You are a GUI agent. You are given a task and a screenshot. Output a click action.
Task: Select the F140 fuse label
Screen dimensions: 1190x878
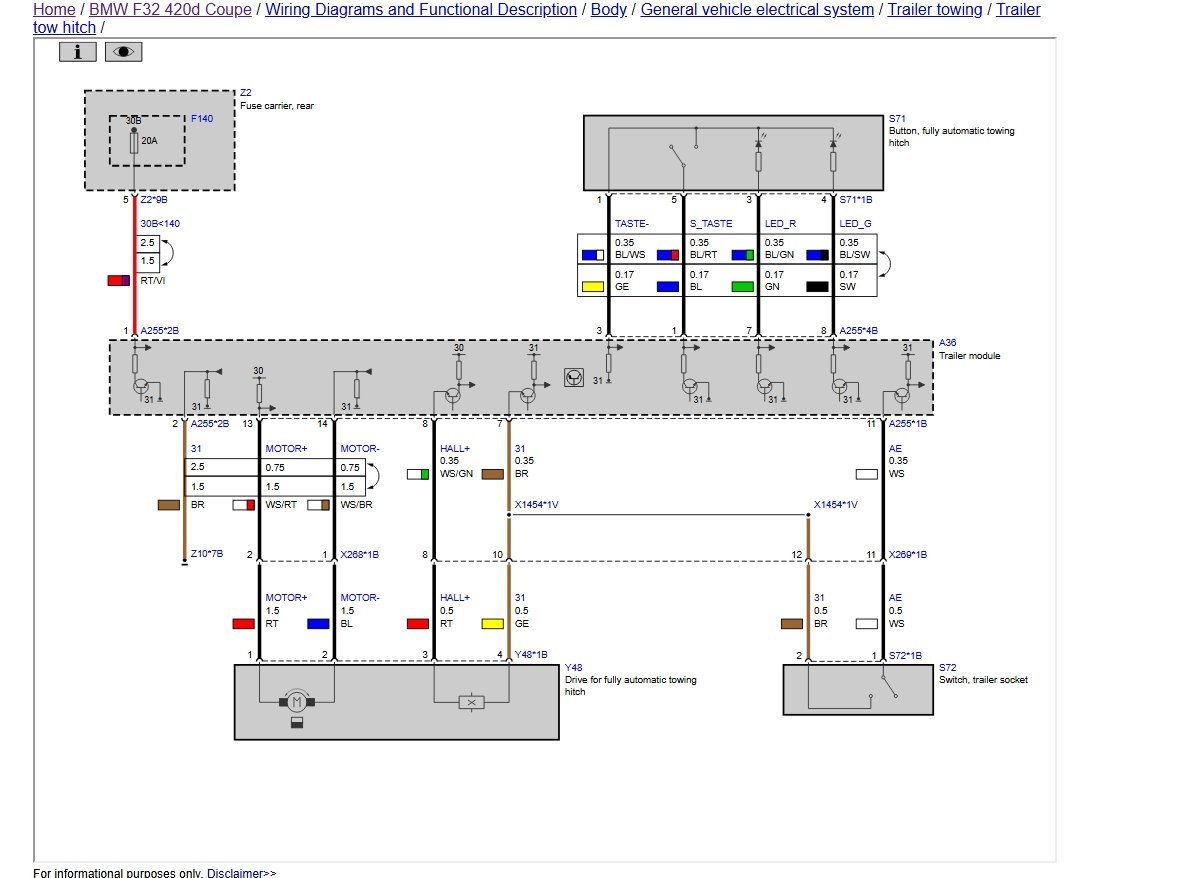(202, 118)
